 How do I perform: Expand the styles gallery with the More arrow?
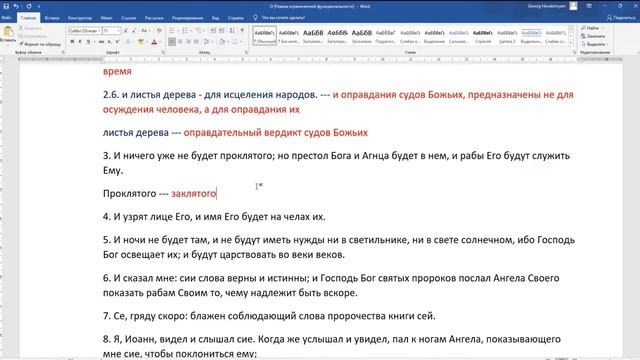571,42
